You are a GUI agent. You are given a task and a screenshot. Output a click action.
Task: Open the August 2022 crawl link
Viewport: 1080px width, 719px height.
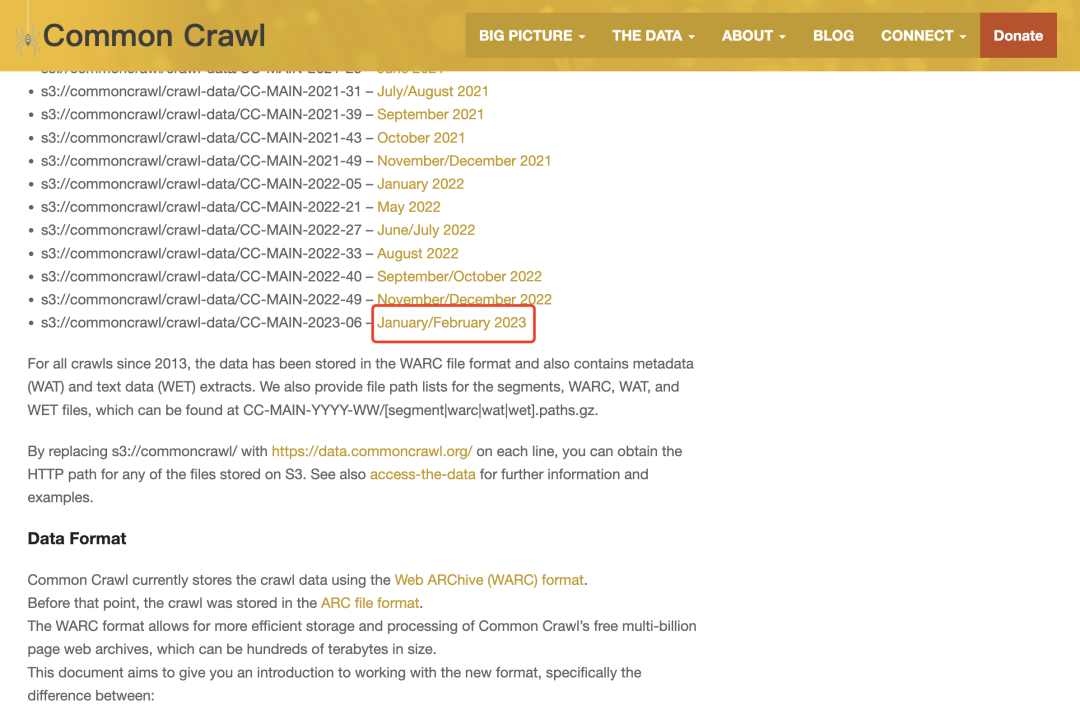(417, 253)
